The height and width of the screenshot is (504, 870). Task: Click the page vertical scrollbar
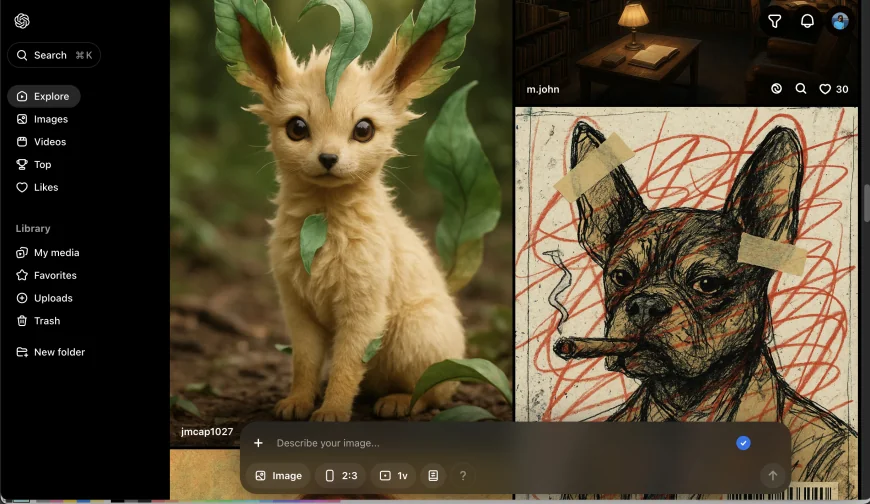tap(866, 203)
